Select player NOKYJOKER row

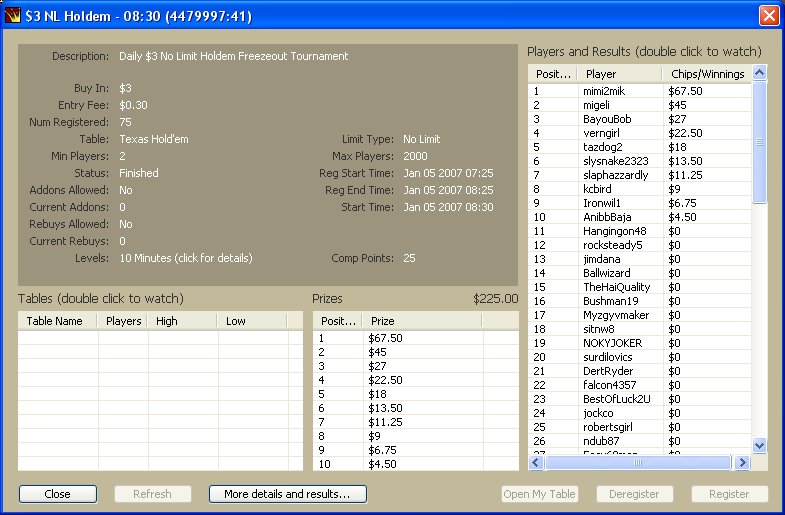tap(640, 343)
